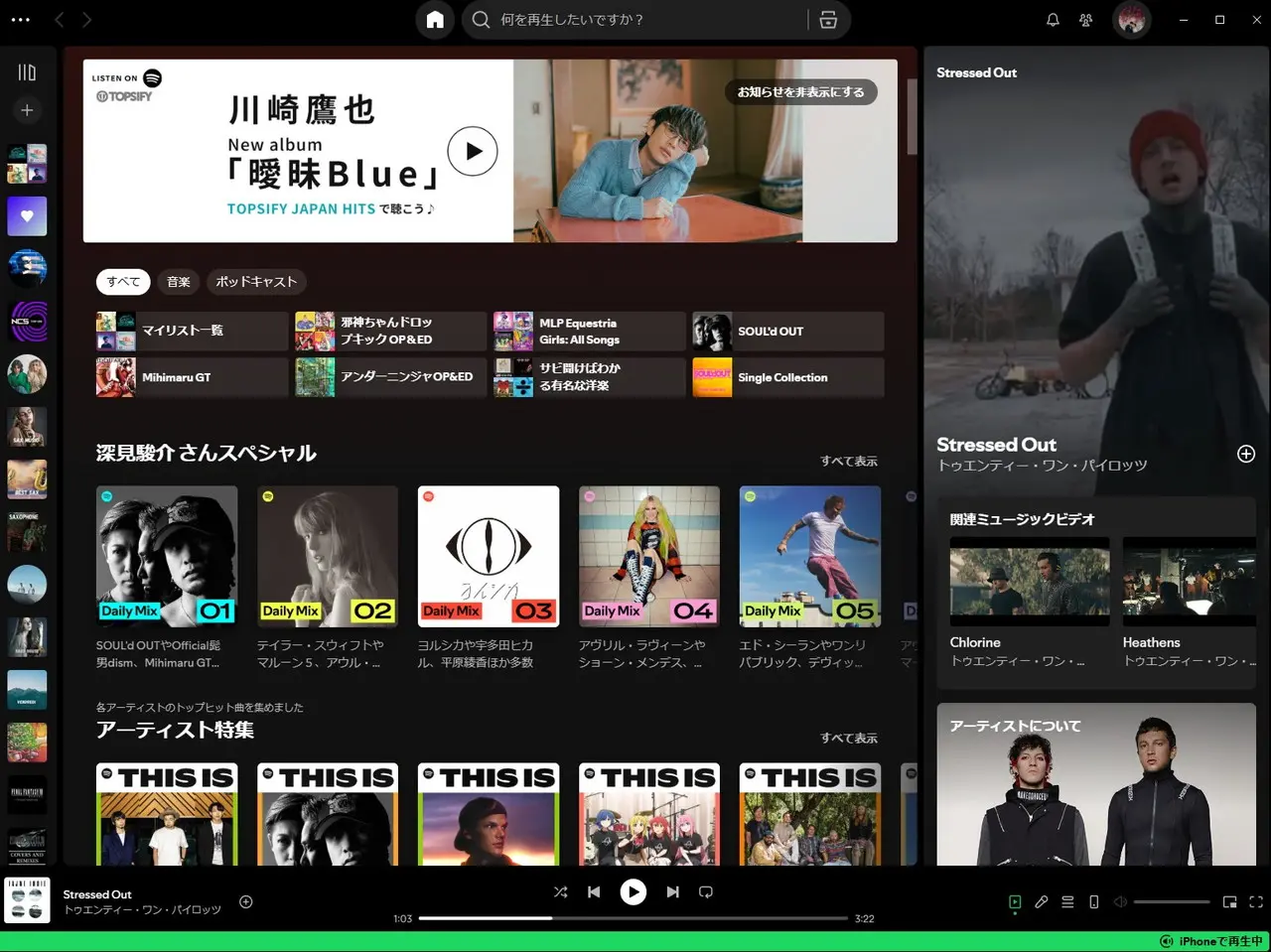The width and height of the screenshot is (1271, 952).
Task: Click お知らせを非表示にする button
Action: click(800, 92)
